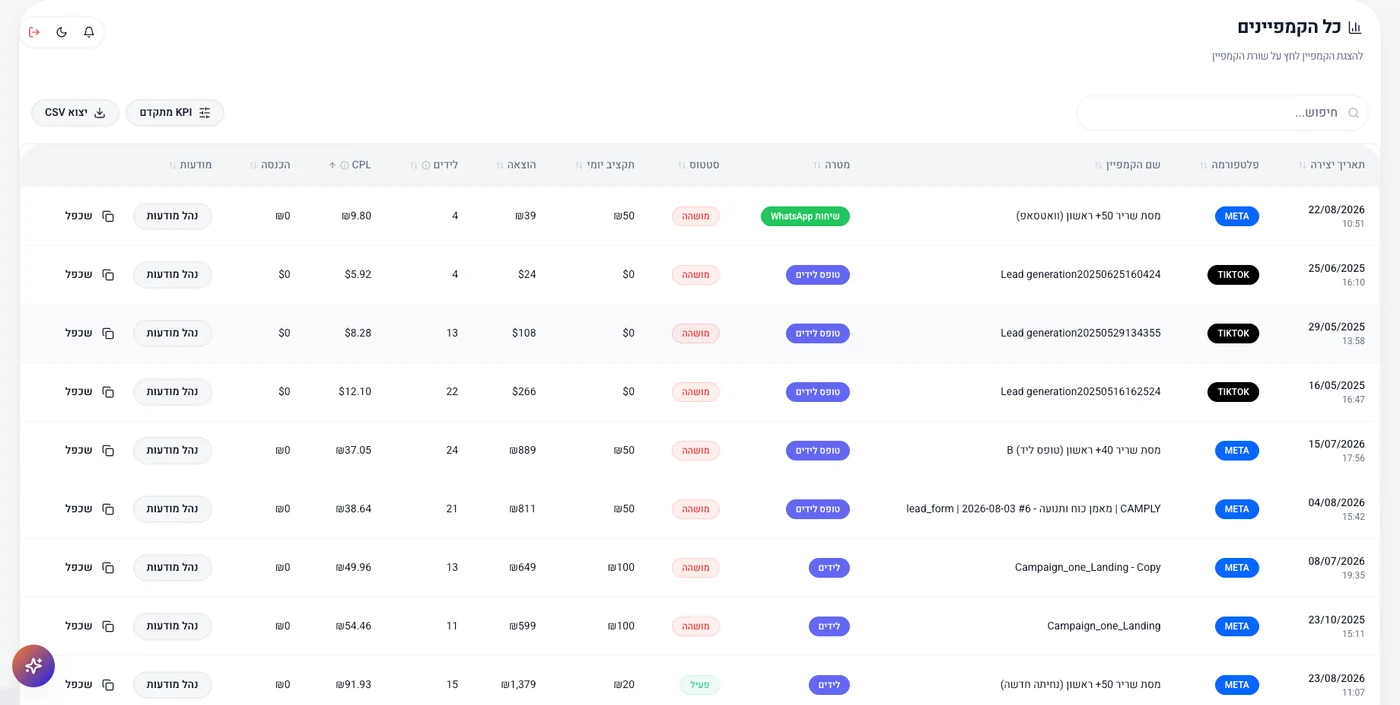Click the TIKTOK badge dated 25/06/2025
1400x705 pixels.
point(1233,275)
